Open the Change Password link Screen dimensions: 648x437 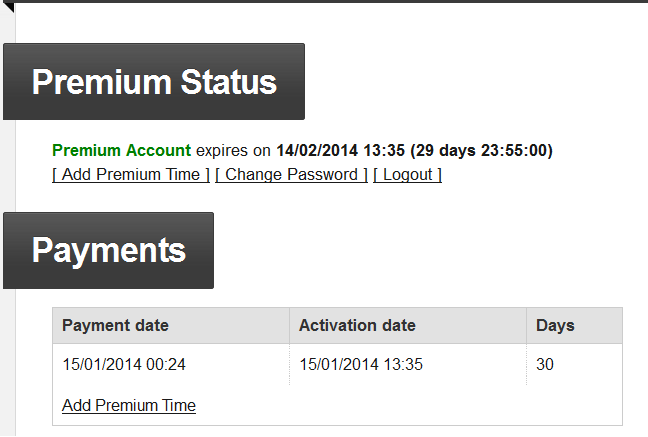(x=291, y=174)
